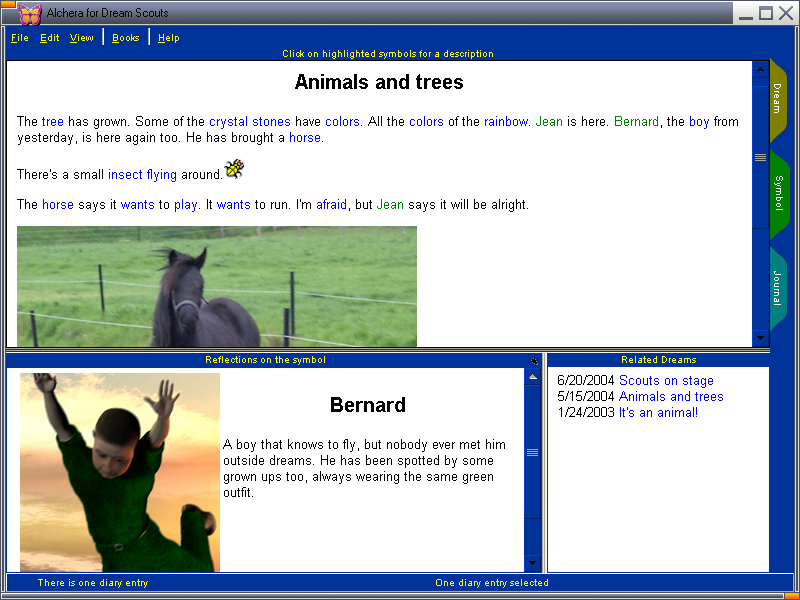This screenshot has height=600, width=800.
Task: Click the Reflections pane scrollbar thumb
Action: [532, 452]
